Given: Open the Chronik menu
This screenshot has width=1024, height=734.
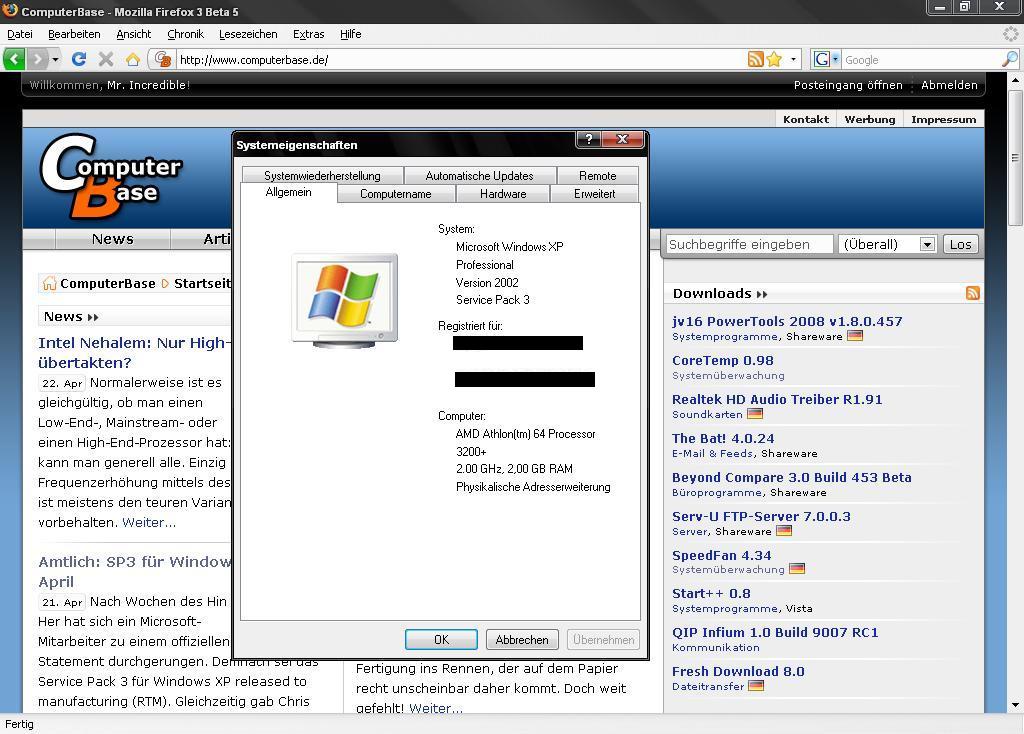Looking at the screenshot, I should click(185, 34).
